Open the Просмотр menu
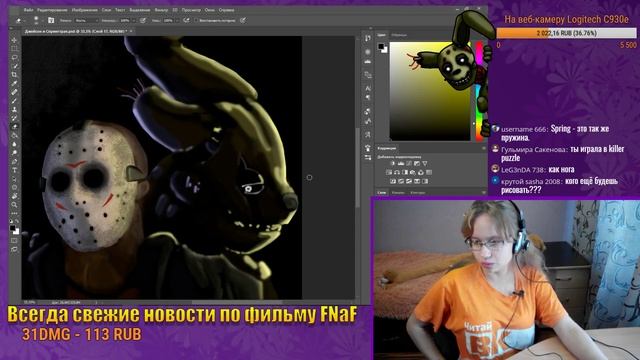This screenshot has height=360, width=640. point(191,10)
